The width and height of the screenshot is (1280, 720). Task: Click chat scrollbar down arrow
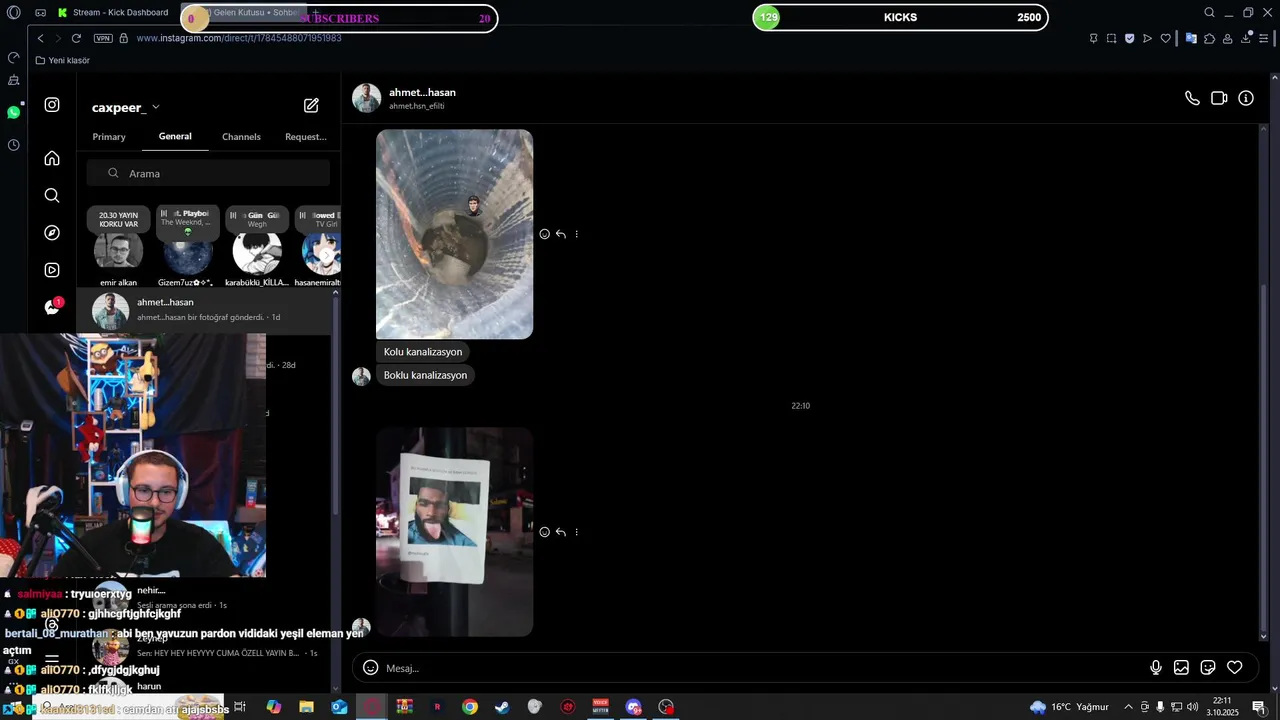1263,636
